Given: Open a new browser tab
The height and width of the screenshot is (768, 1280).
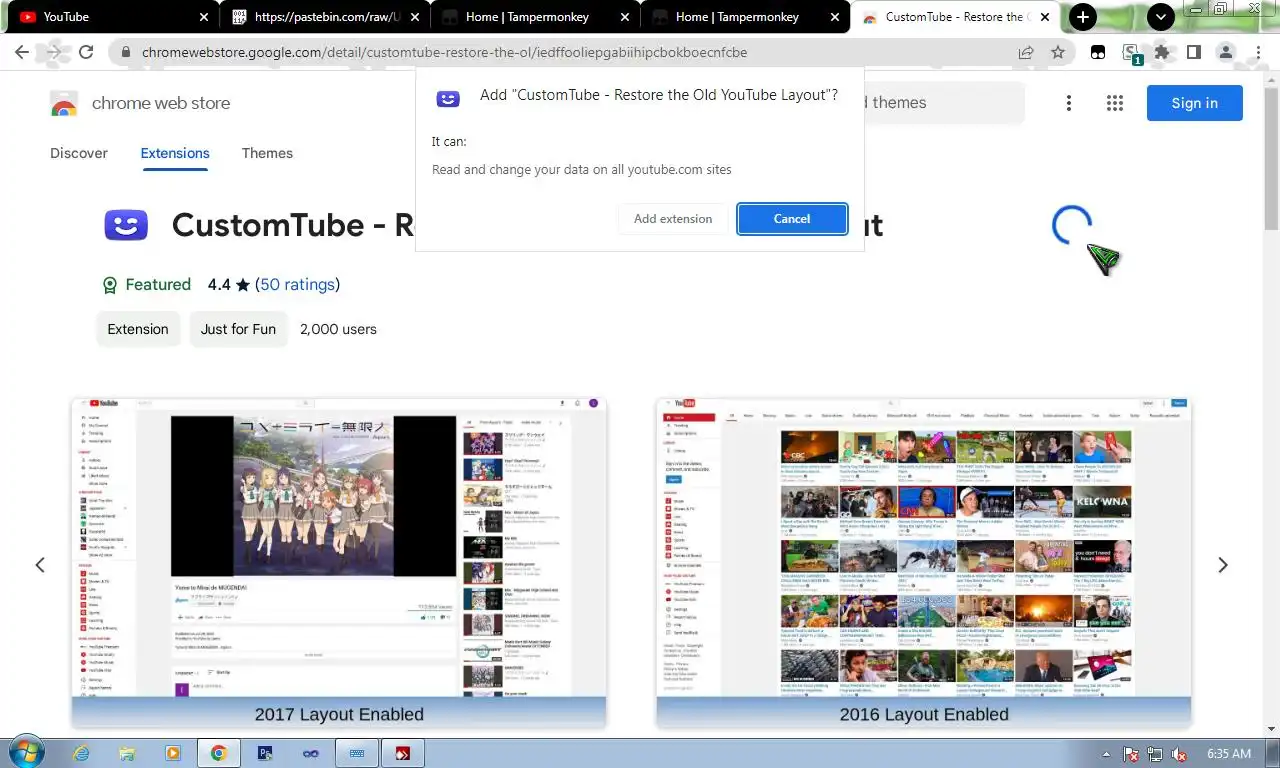Looking at the screenshot, I should (x=1083, y=17).
